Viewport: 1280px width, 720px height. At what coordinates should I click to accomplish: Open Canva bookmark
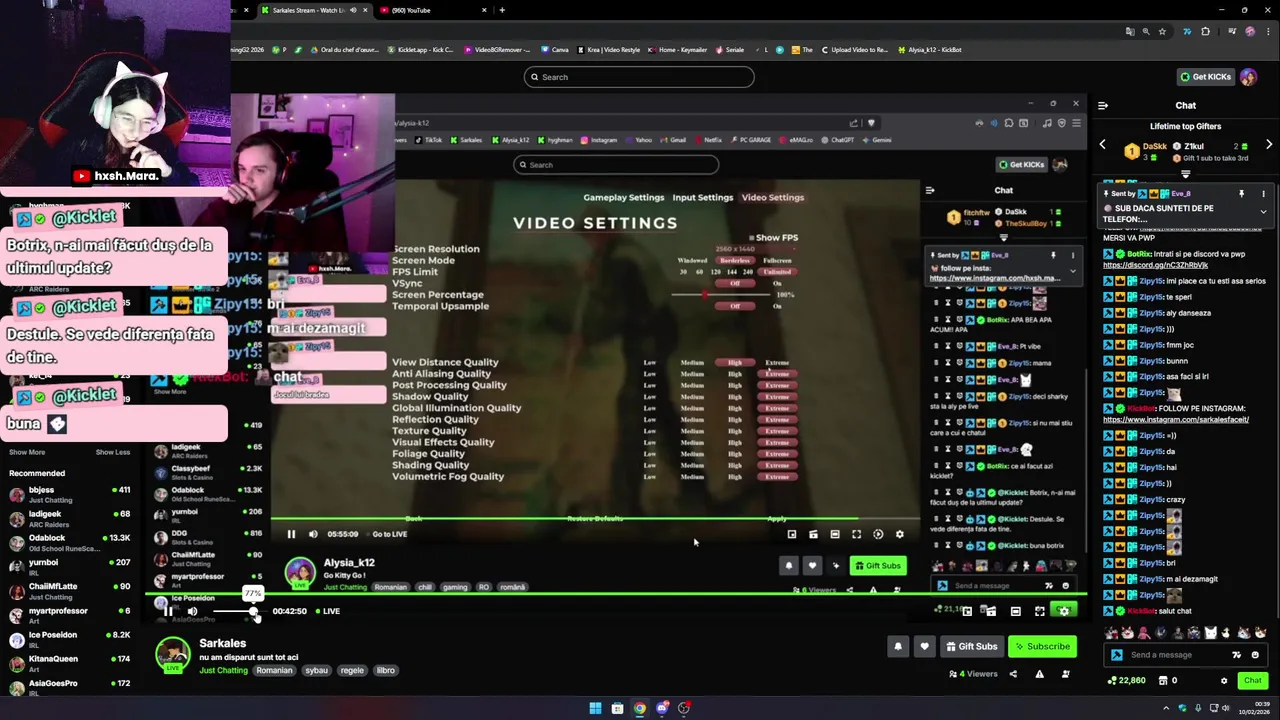[555, 50]
